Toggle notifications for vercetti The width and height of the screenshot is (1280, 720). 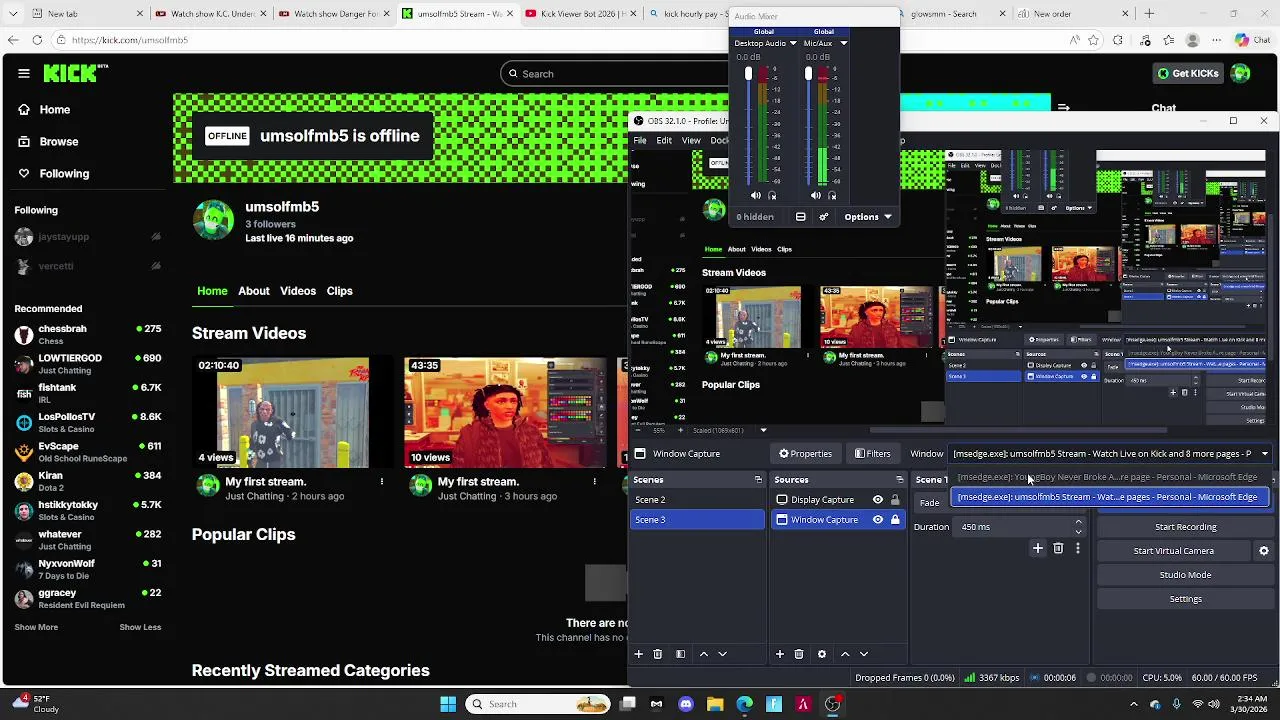click(155, 266)
